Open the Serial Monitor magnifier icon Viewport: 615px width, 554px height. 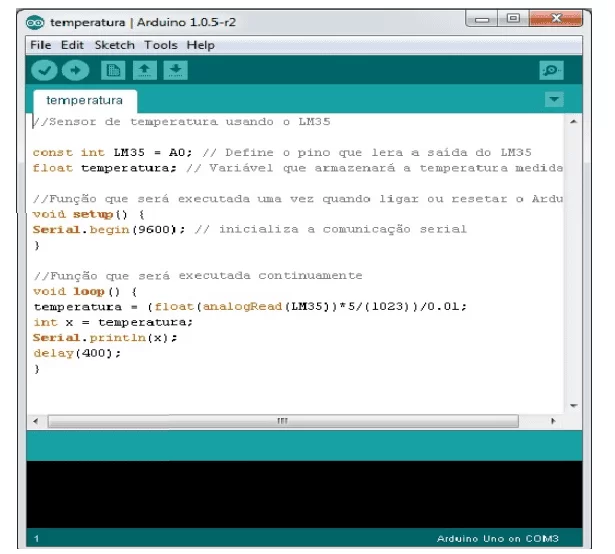(x=551, y=70)
